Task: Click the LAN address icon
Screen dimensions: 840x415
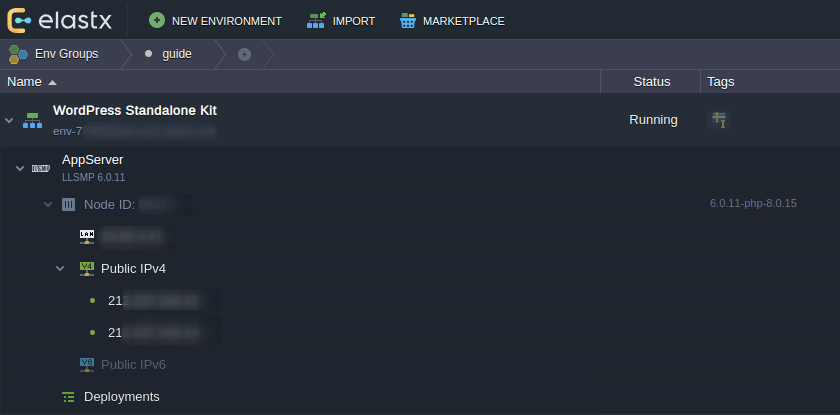Action: pos(87,236)
